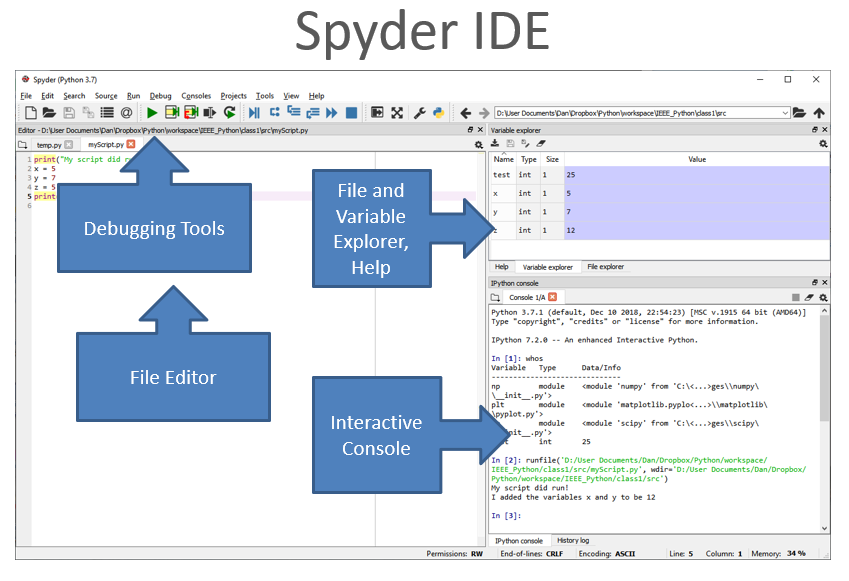
Task: Close the Variable explorer pane
Action: [825, 129]
